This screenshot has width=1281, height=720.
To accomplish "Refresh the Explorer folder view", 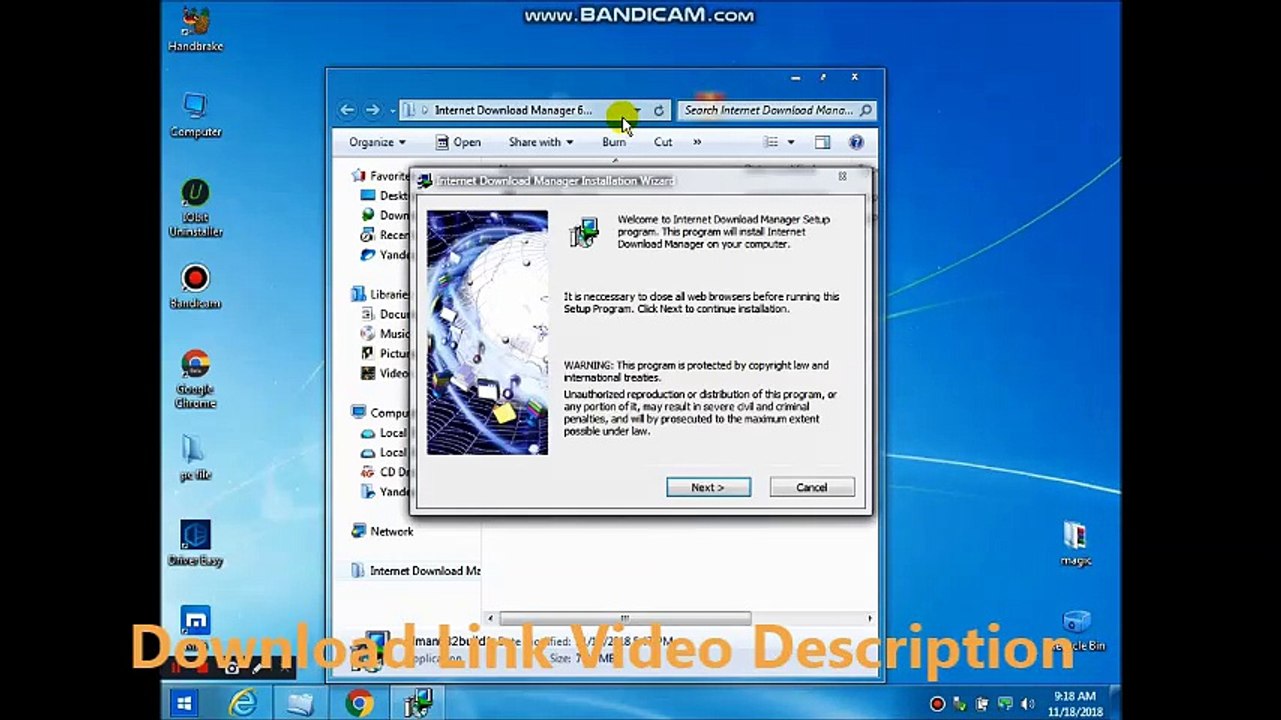I will tap(659, 111).
